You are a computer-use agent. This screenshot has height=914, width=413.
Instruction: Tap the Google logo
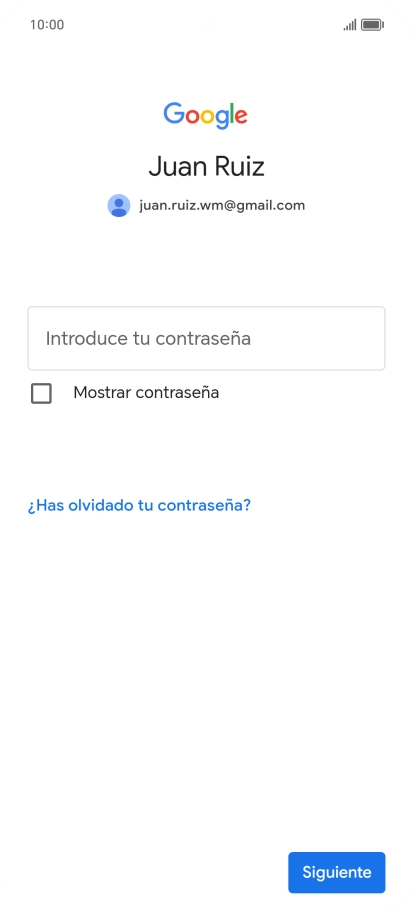pyautogui.click(x=206, y=115)
